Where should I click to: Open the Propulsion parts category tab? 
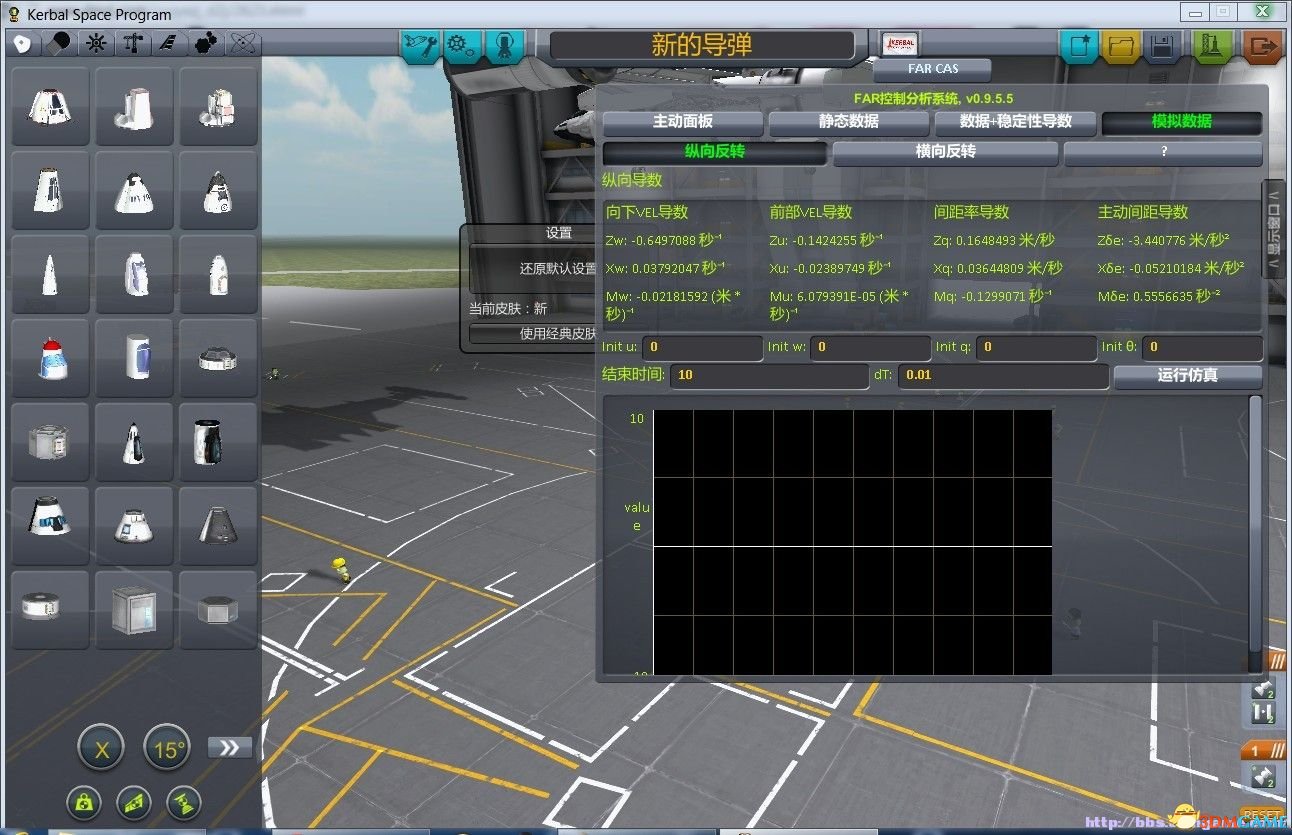click(x=58, y=43)
